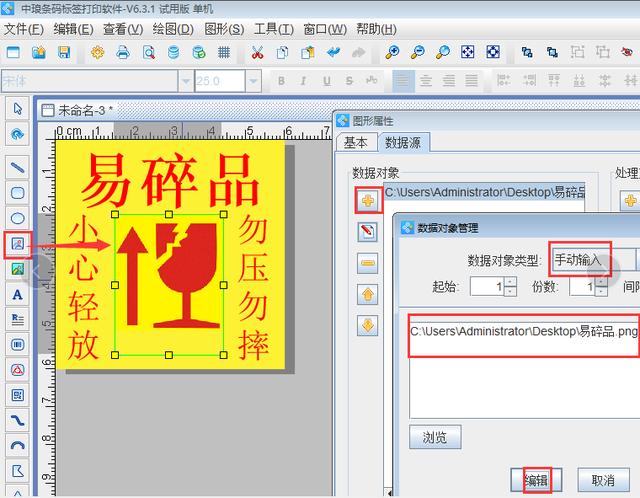Toggle underline text formatting
Screen dimensions: 640x498
[x=325, y=81]
